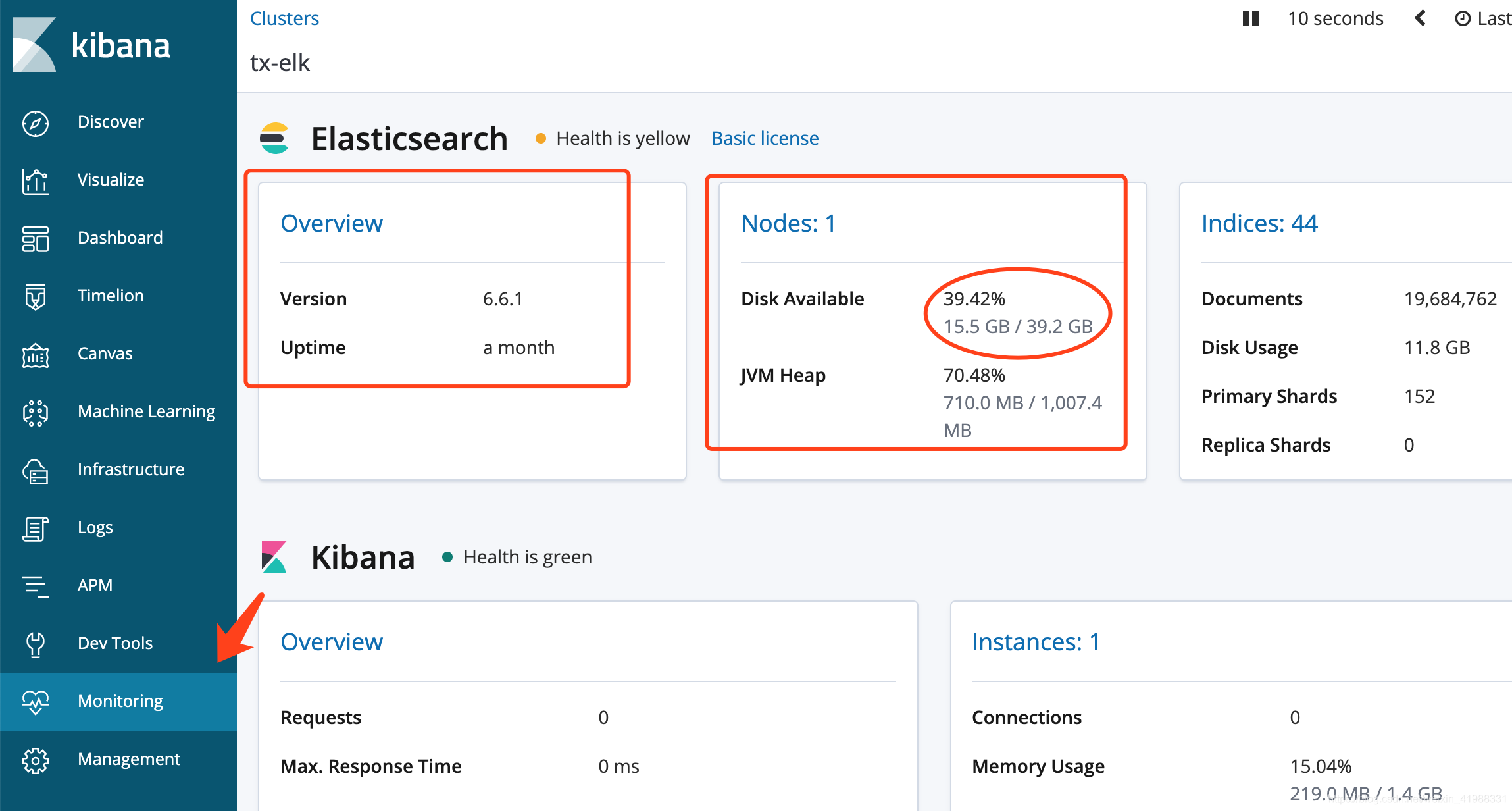Select the Timelion shield icon
The height and width of the screenshot is (811, 1512).
click(36, 297)
